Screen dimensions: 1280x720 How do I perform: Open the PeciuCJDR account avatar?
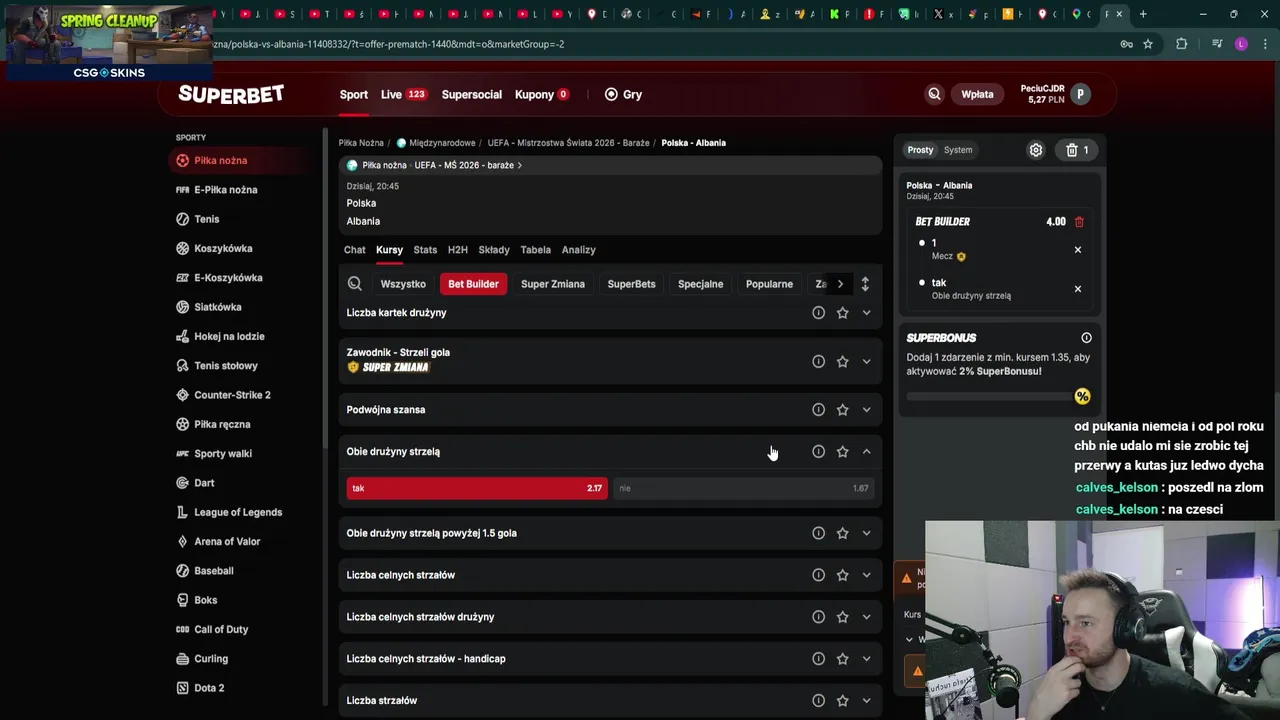pos(1080,94)
